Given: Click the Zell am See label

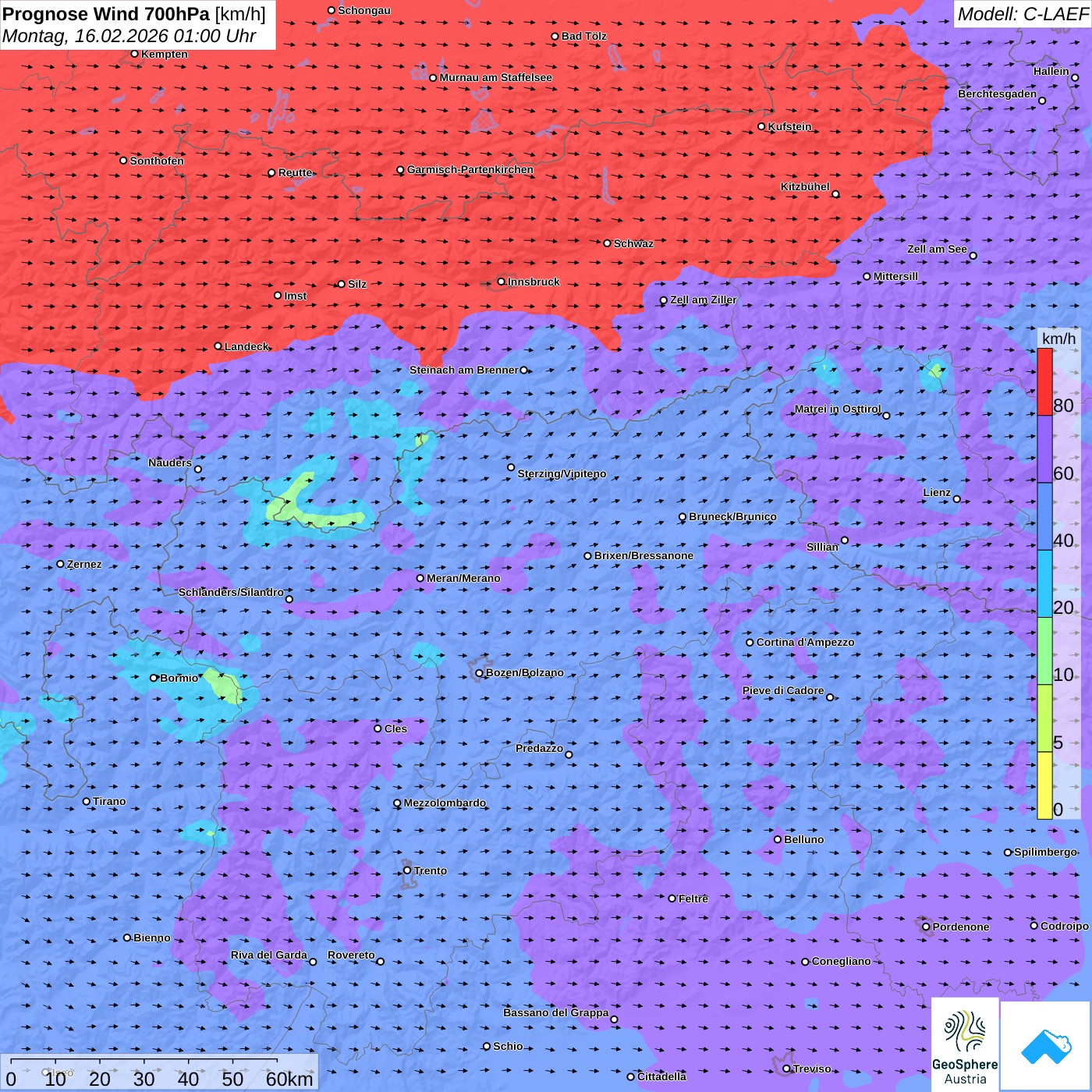Looking at the screenshot, I should pos(937,249).
